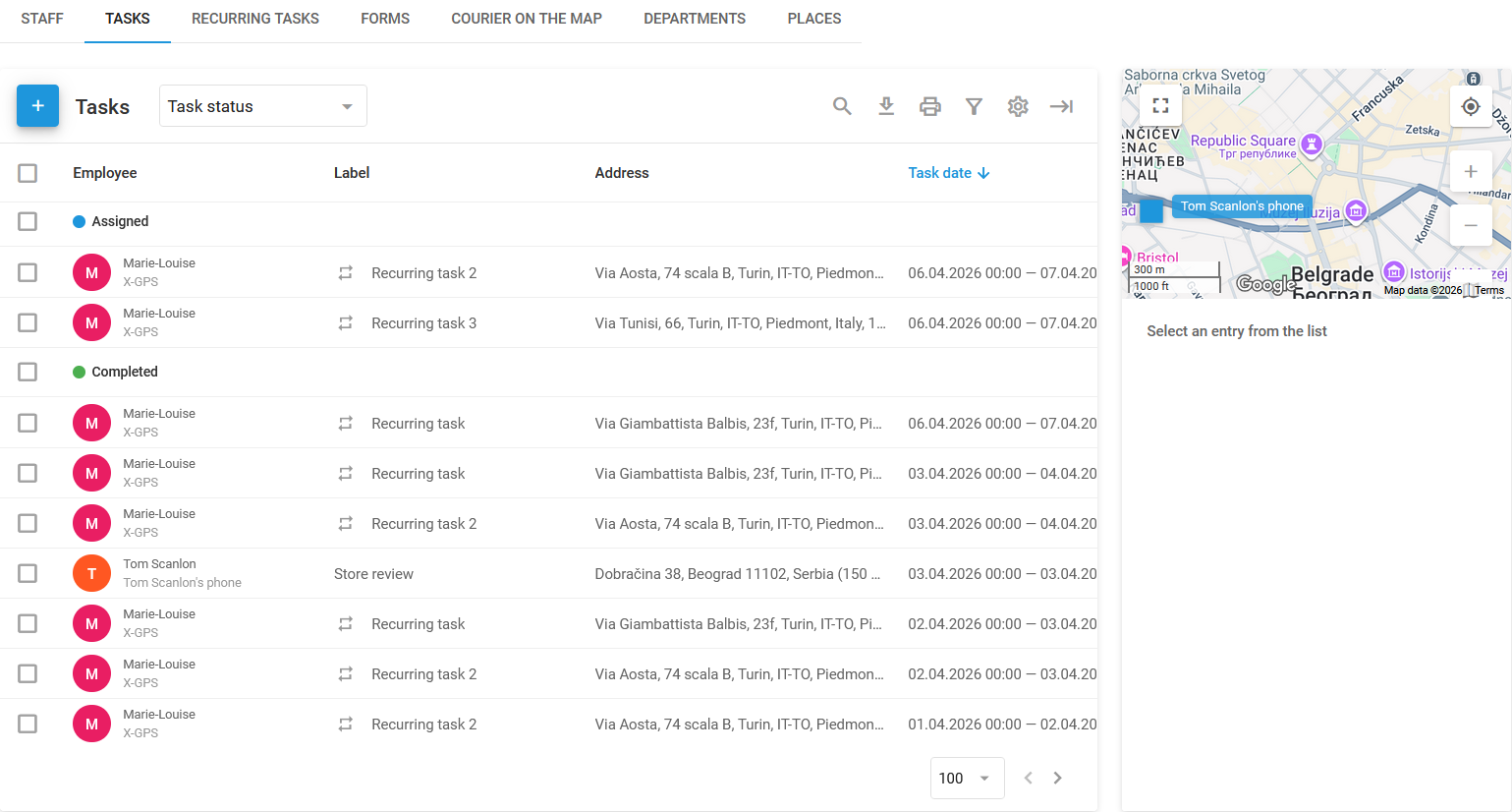
Task: Expand the rows-per-page 100 dropdown
Action: click(967, 778)
